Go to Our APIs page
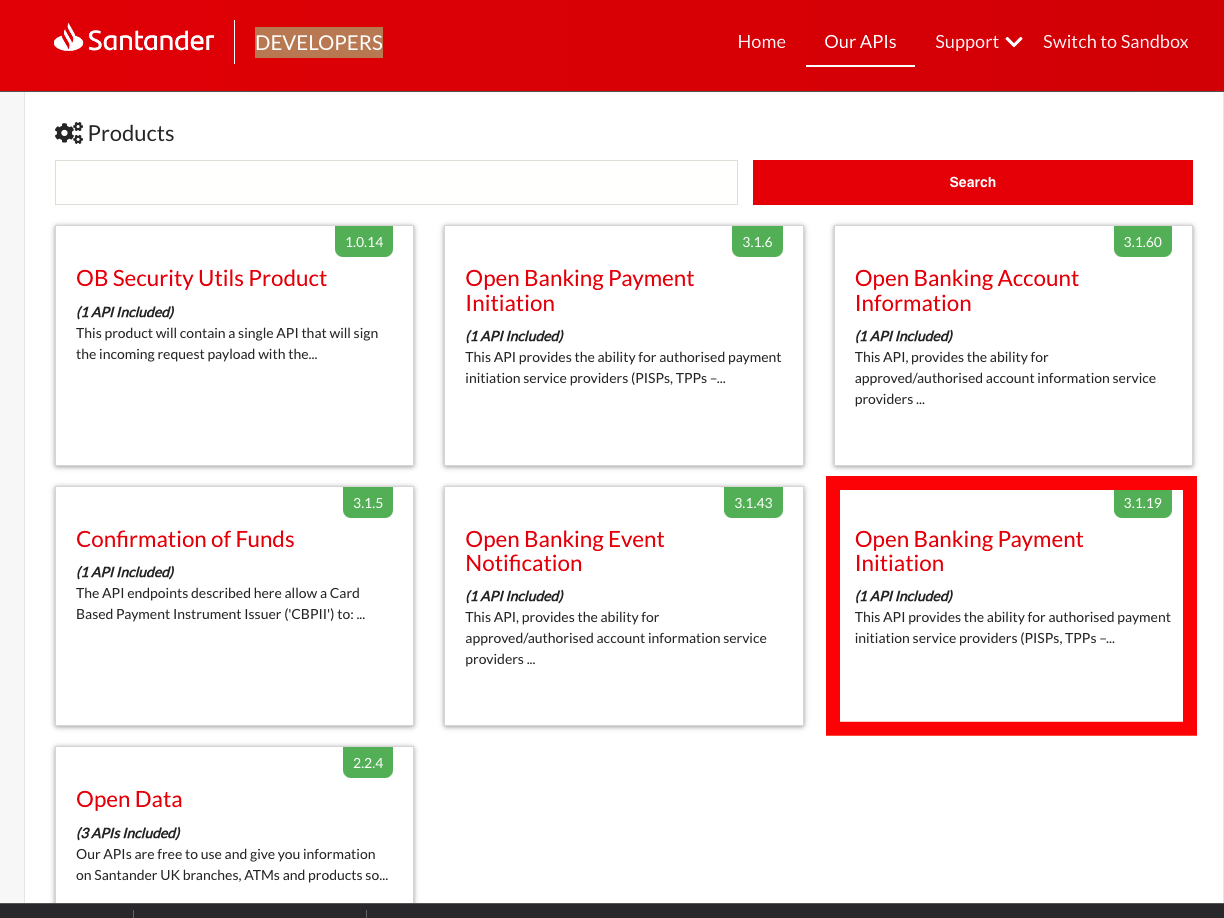 (x=860, y=42)
